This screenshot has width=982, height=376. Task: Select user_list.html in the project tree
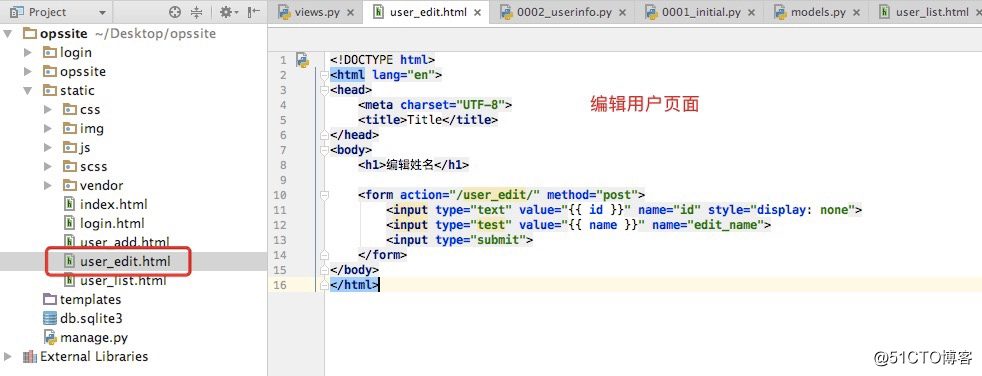pyautogui.click(x=123, y=280)
